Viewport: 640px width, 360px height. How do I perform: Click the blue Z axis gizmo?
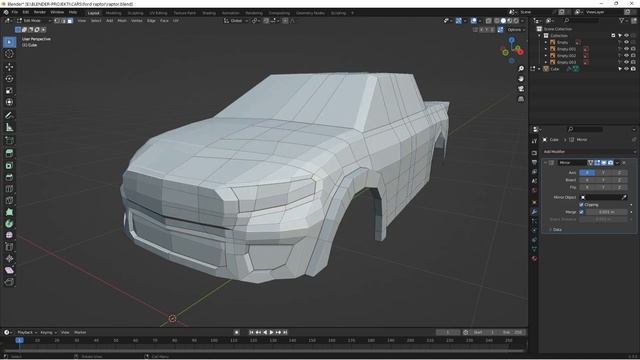512,40
